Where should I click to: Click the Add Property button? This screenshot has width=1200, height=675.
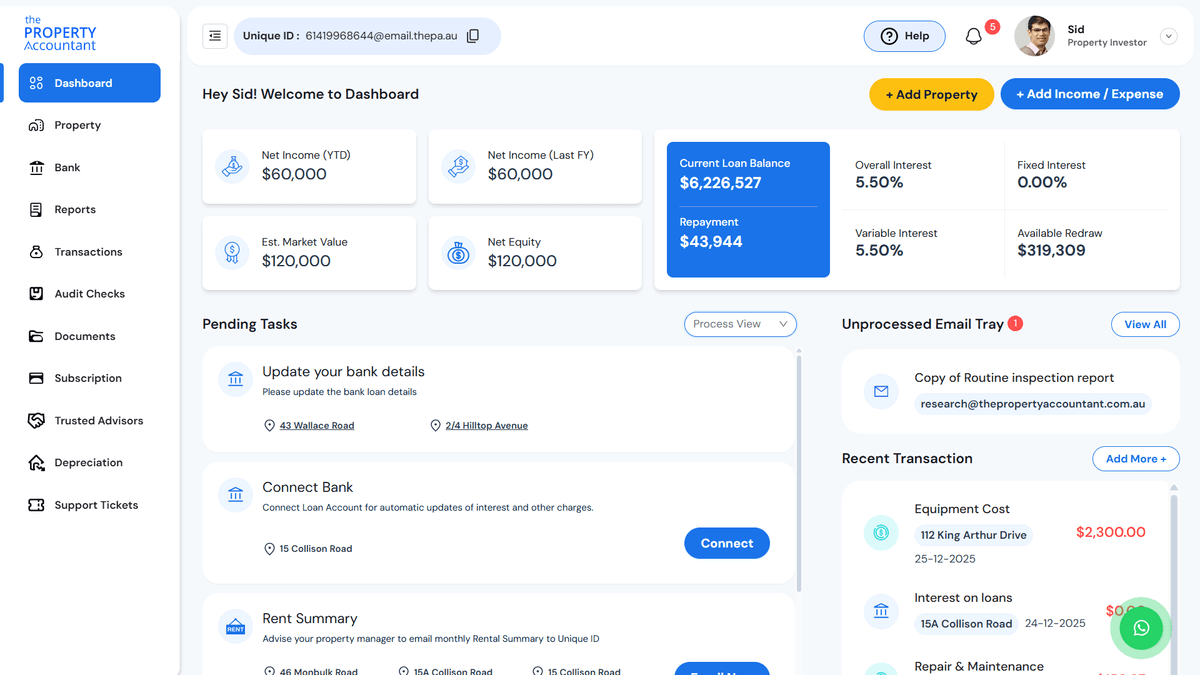click(931, 93)
